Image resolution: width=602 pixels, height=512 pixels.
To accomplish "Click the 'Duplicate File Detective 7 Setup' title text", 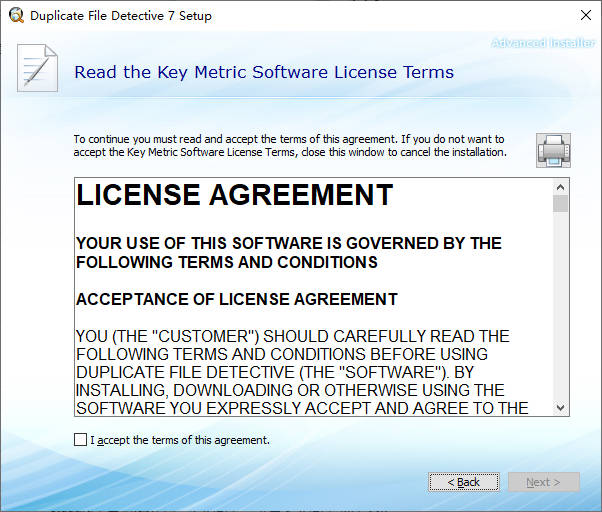I will pyautogui.click(x=121, y=16).
